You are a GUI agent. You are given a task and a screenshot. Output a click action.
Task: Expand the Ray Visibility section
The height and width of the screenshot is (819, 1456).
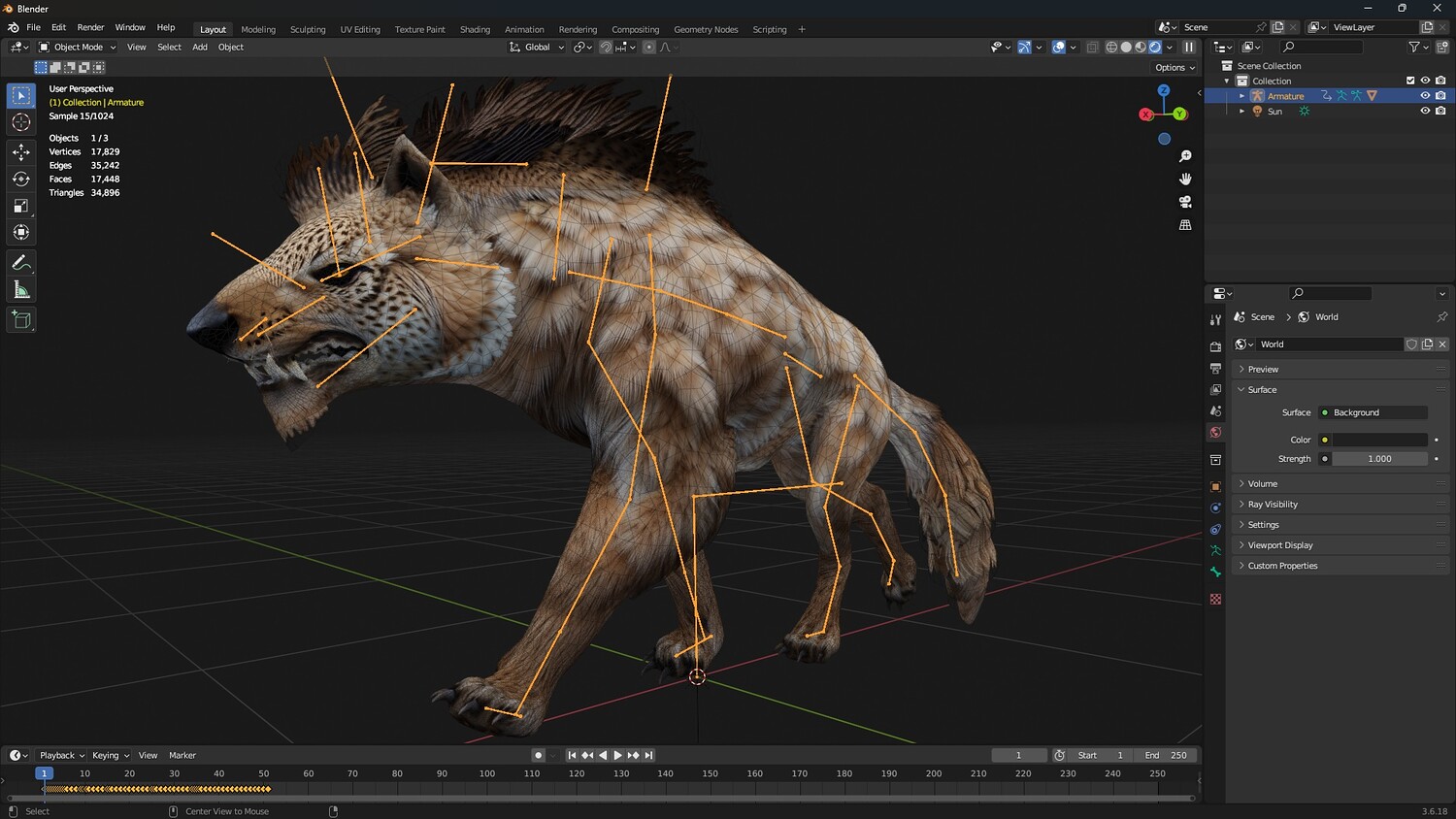click(1272, 505)
